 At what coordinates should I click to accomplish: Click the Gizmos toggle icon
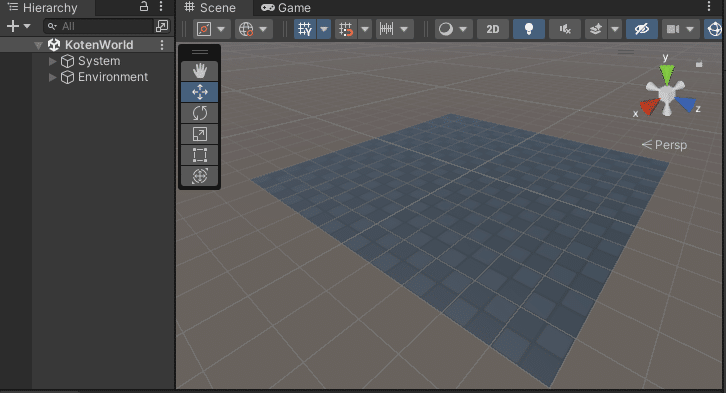pos(714,29)
